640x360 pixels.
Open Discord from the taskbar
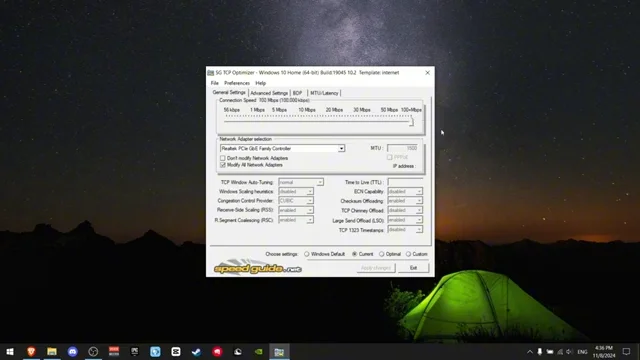pyautogui.click(x=73, y=351)
